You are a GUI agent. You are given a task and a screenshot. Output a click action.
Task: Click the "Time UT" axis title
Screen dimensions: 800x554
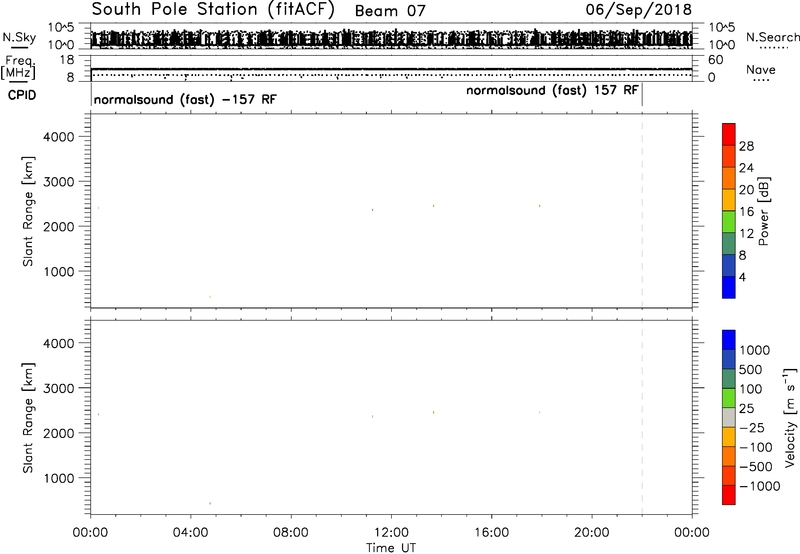click(391, 548)
